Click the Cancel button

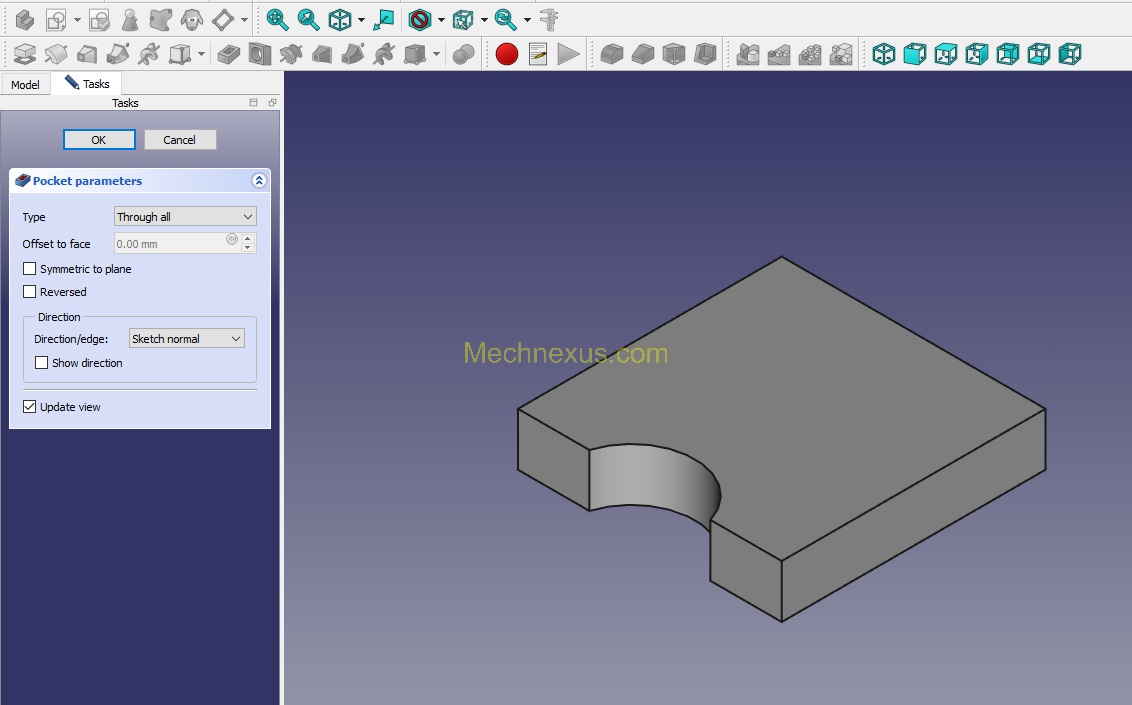click(180, 140)
